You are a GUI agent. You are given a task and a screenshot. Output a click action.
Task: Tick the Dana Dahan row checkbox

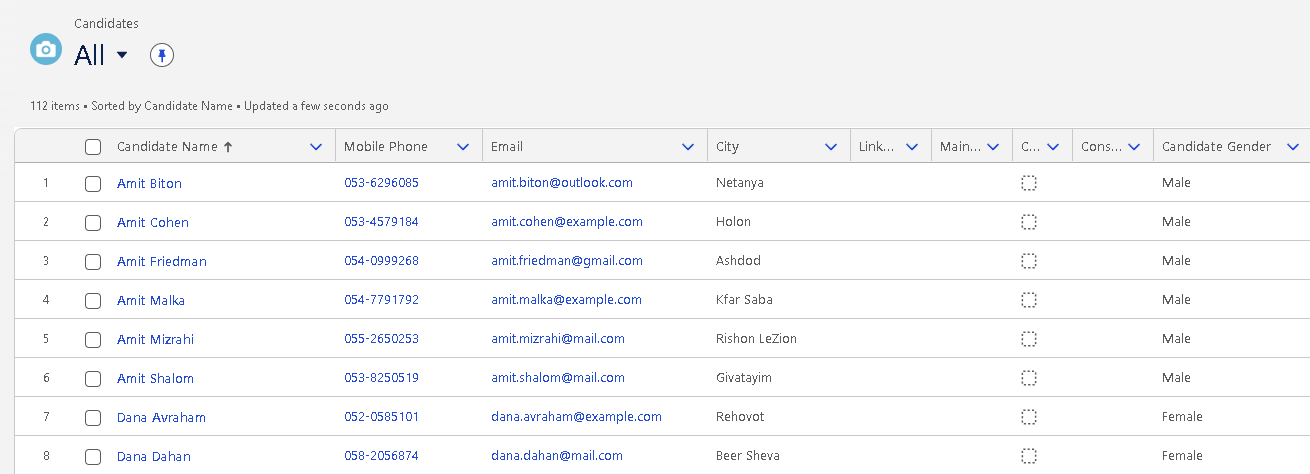(x=93, y=456)
